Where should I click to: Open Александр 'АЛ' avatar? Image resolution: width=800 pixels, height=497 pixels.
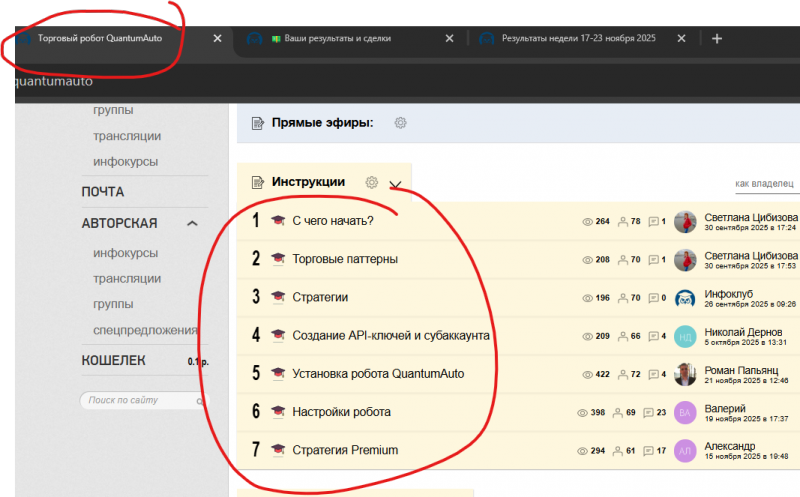pyautogui.click(x=685, y=451)
